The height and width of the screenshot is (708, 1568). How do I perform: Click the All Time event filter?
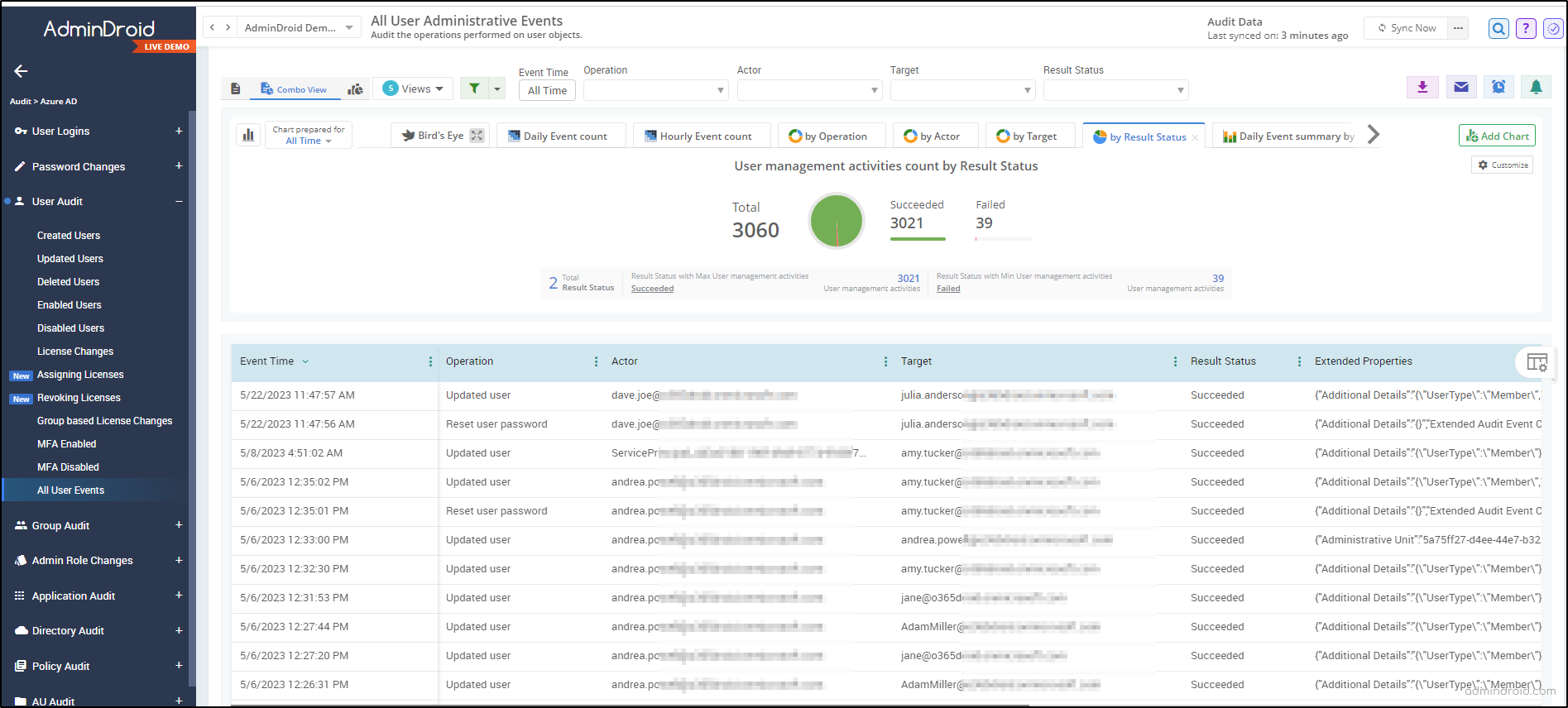click(547, 90)
